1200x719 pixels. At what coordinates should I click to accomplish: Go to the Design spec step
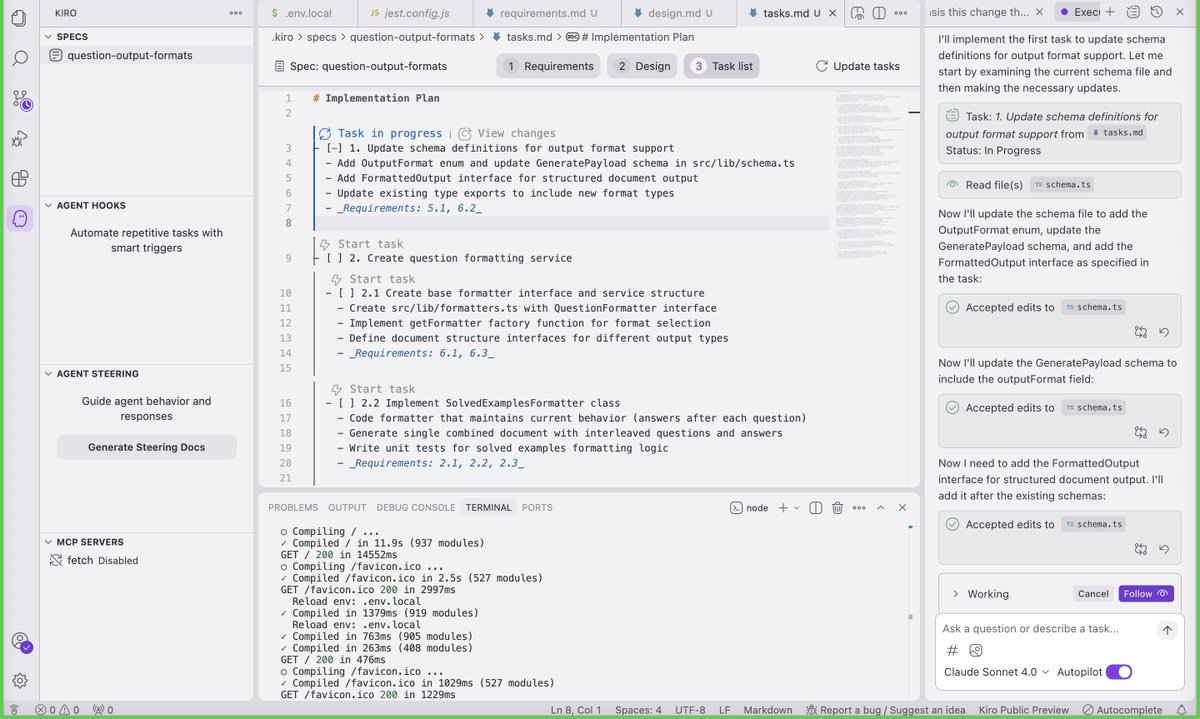643,66
